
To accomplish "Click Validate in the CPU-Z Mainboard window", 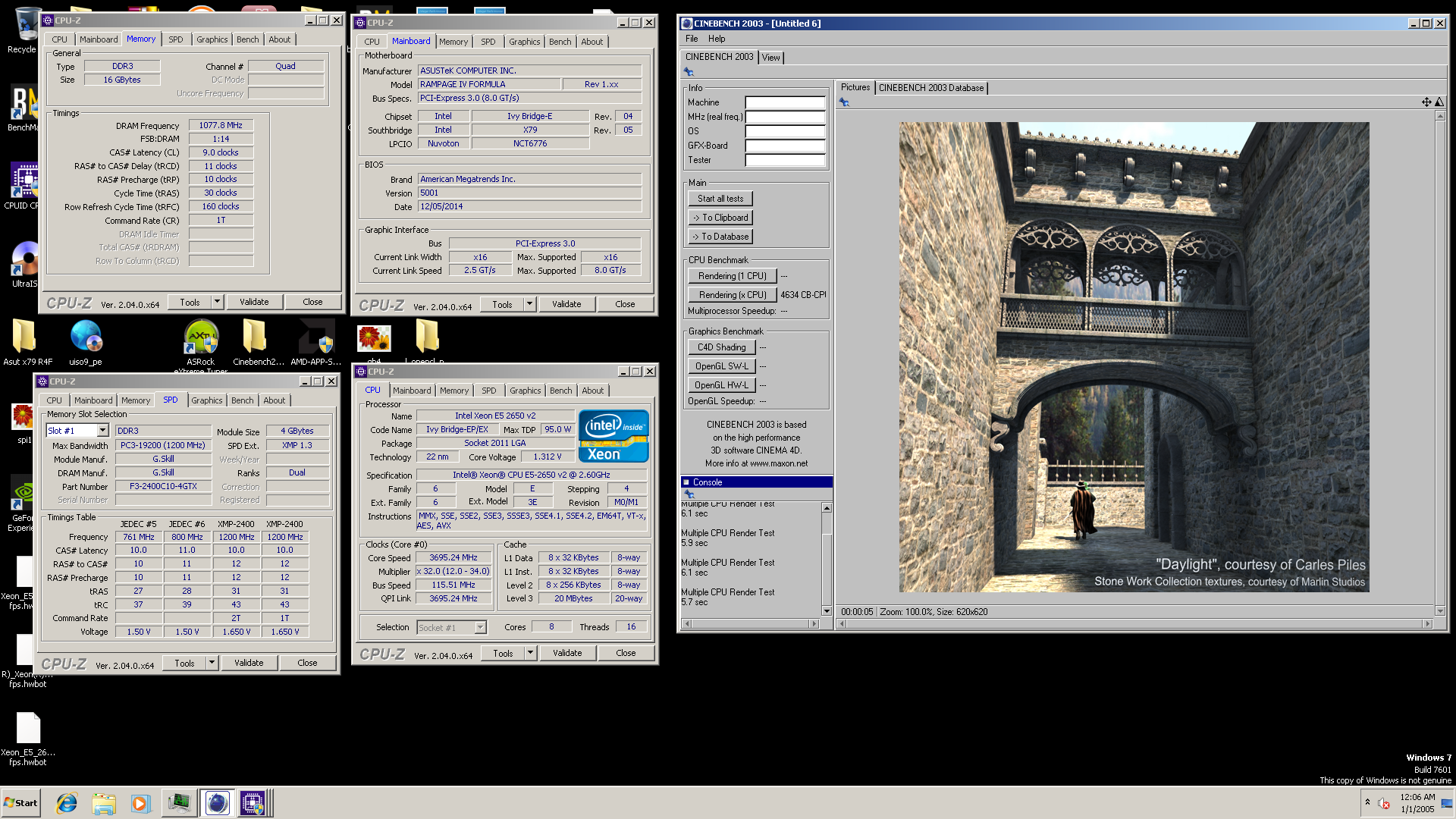I will pyautogui.click(x=566, y=304).
